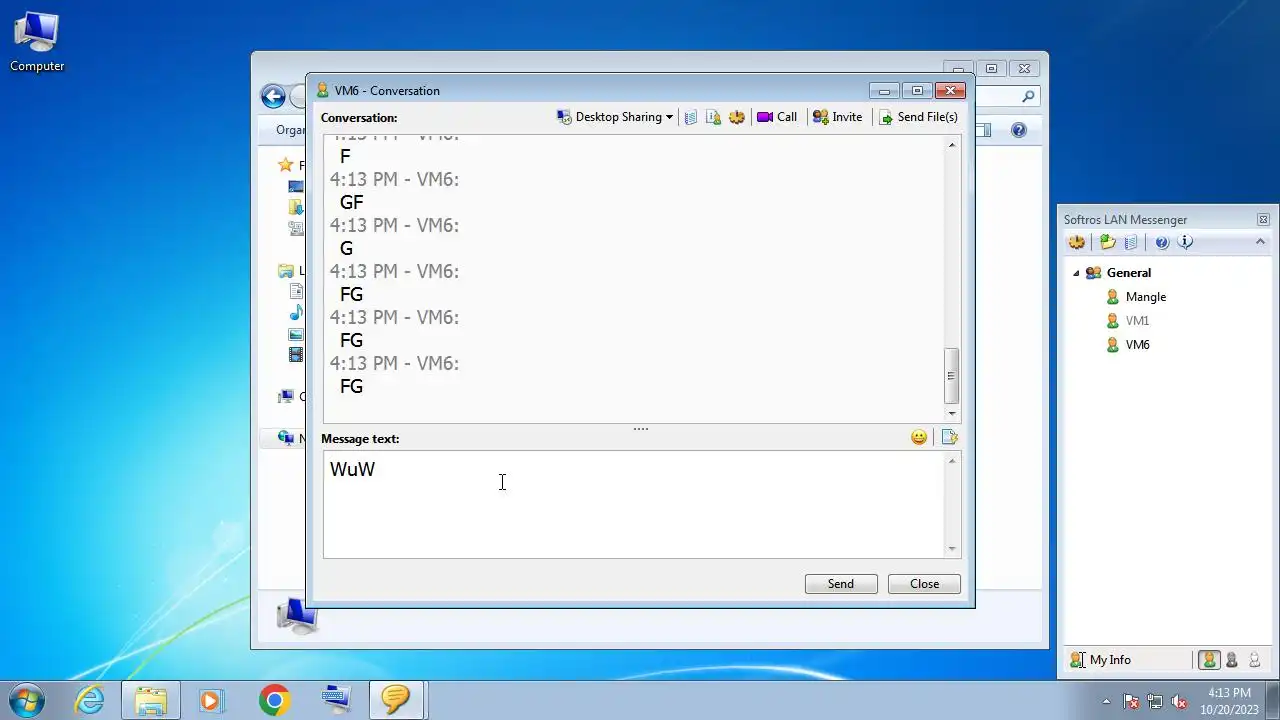Open the quick message templates icon beside smiley
Viewport: 1280px width, 720px height.
949,437
